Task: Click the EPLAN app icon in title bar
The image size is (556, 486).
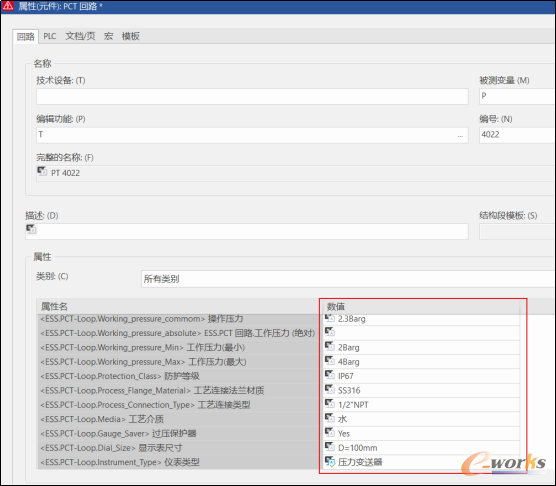Action: tap(8, 6)
